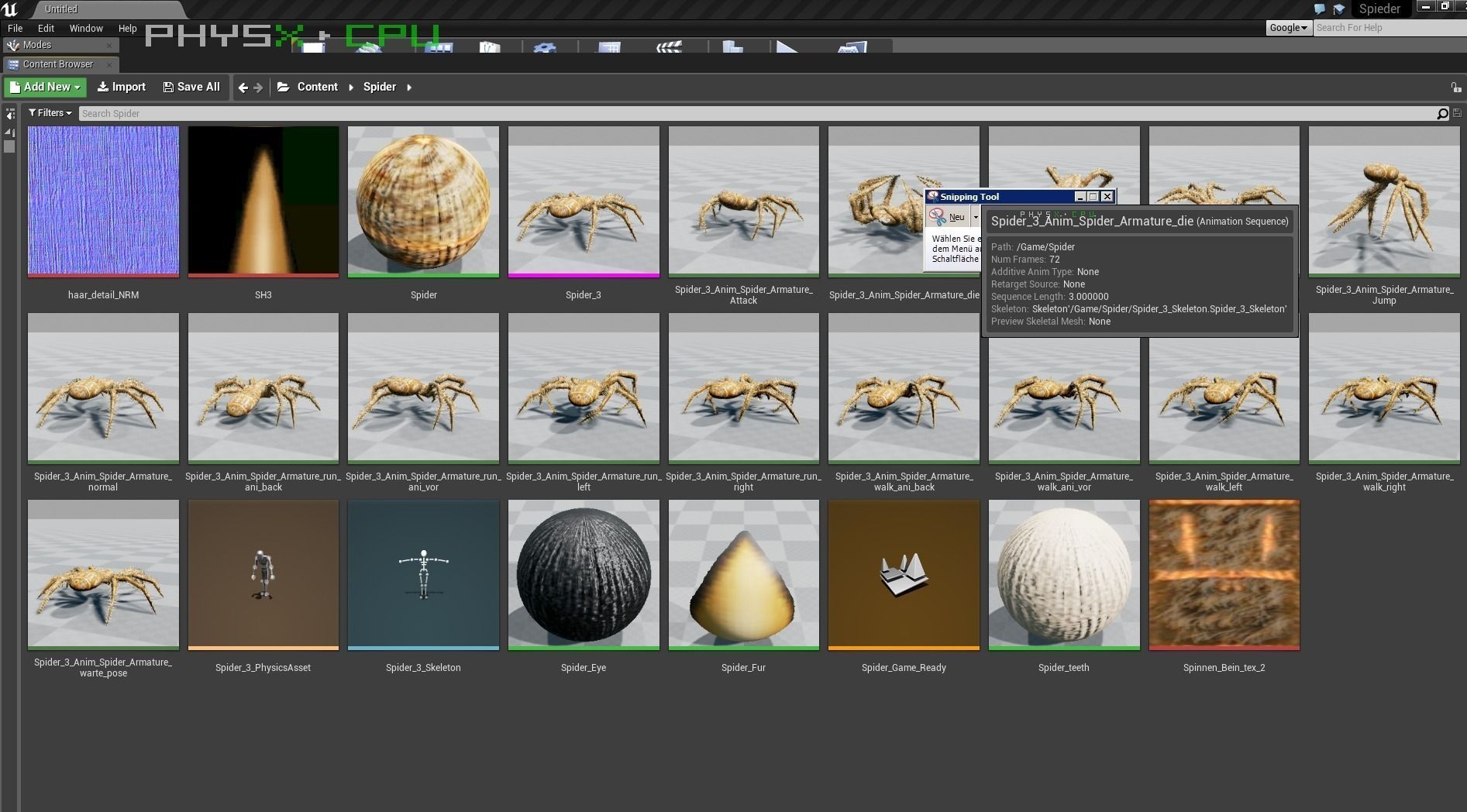Image resolution: width=1467 pixels, height=812 pixels.
Task: Click the magnifier icon in asset search
Action: tap(1442, 114)
